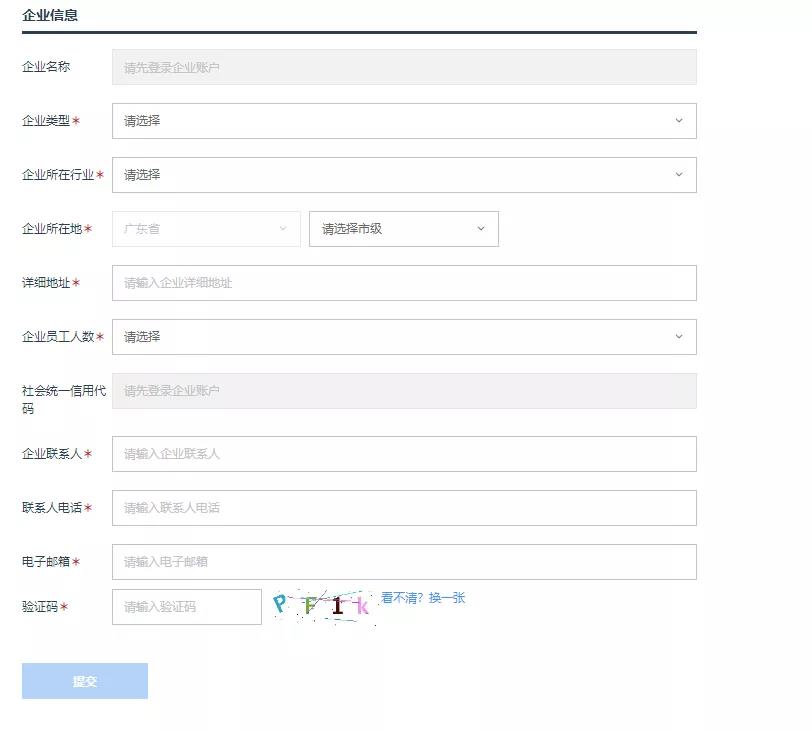Click 看不清？换一张 link
The width and height of the screenshot is (812, 730).
coord(423,598)
